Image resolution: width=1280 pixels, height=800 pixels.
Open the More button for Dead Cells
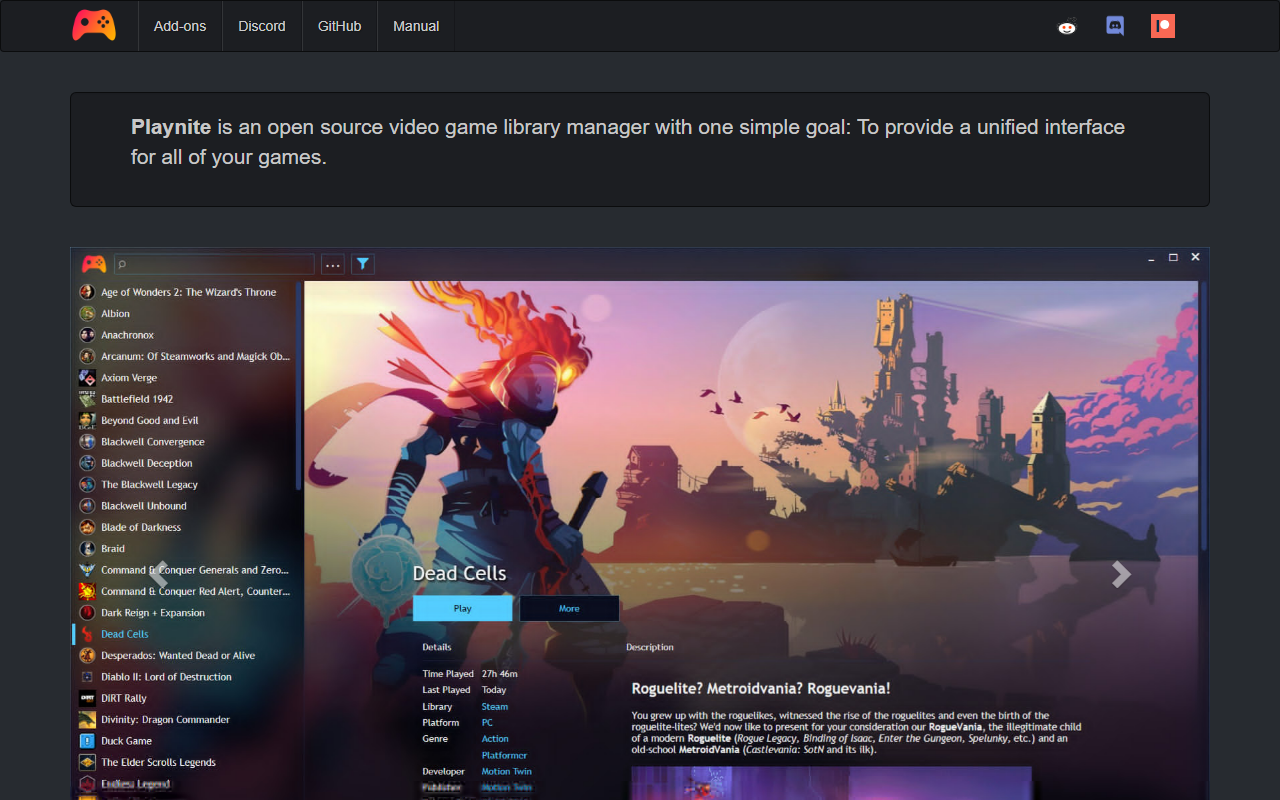coord(569,608)
